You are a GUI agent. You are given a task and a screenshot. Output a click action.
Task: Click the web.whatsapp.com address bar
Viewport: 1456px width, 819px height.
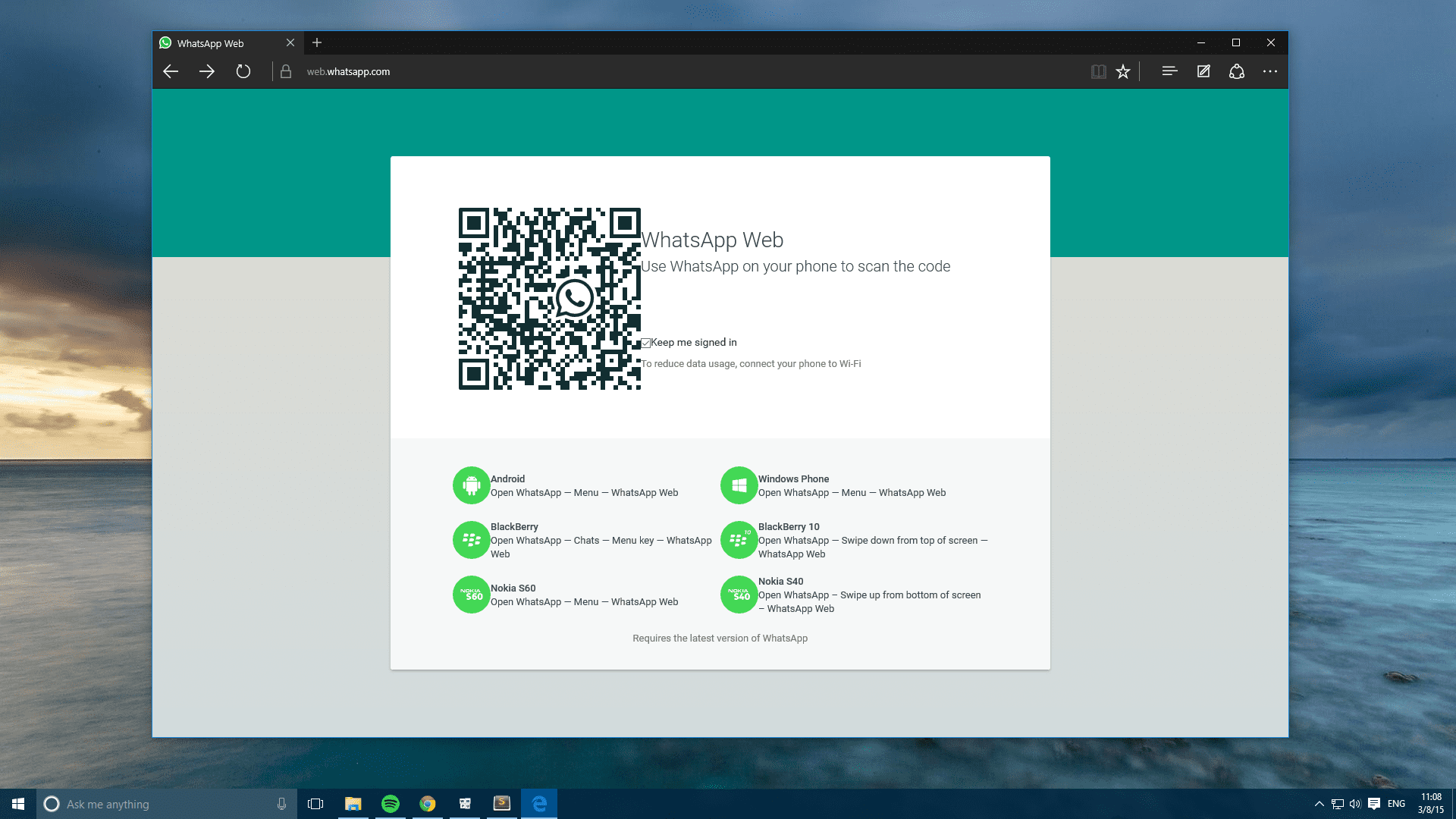pyautogui.click(x=347, y=71)
